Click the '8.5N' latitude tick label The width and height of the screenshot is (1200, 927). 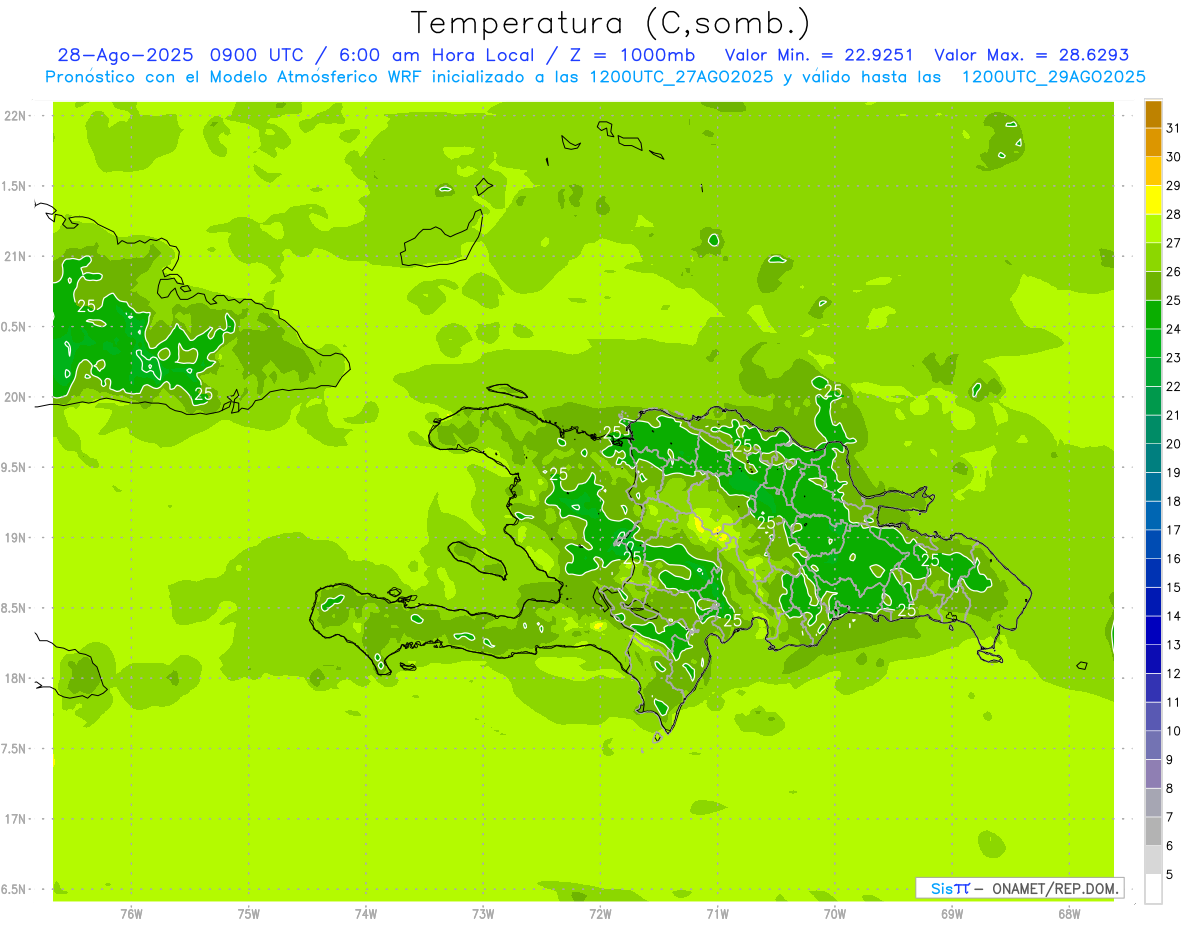(x=15, y=608)
